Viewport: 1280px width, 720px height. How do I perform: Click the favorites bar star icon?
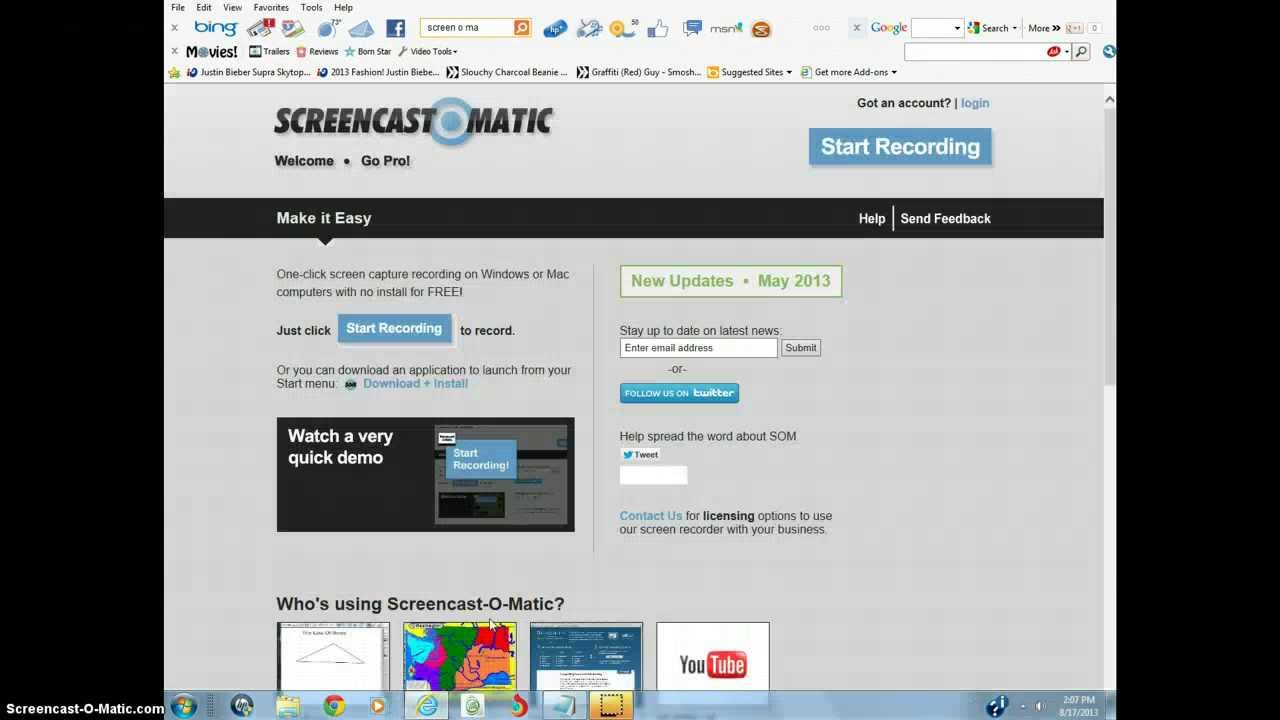click(x=175, y=72)
